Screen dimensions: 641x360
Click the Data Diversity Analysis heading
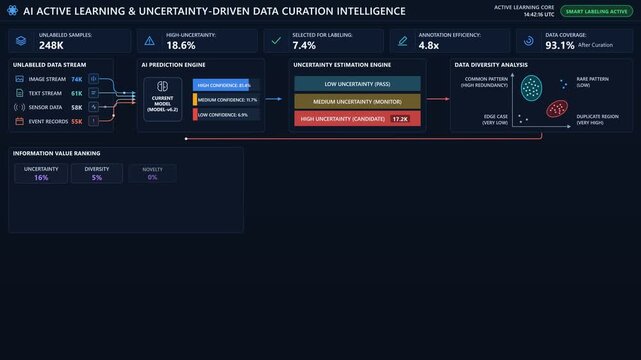pyautogui.click(x=491, y=65)
